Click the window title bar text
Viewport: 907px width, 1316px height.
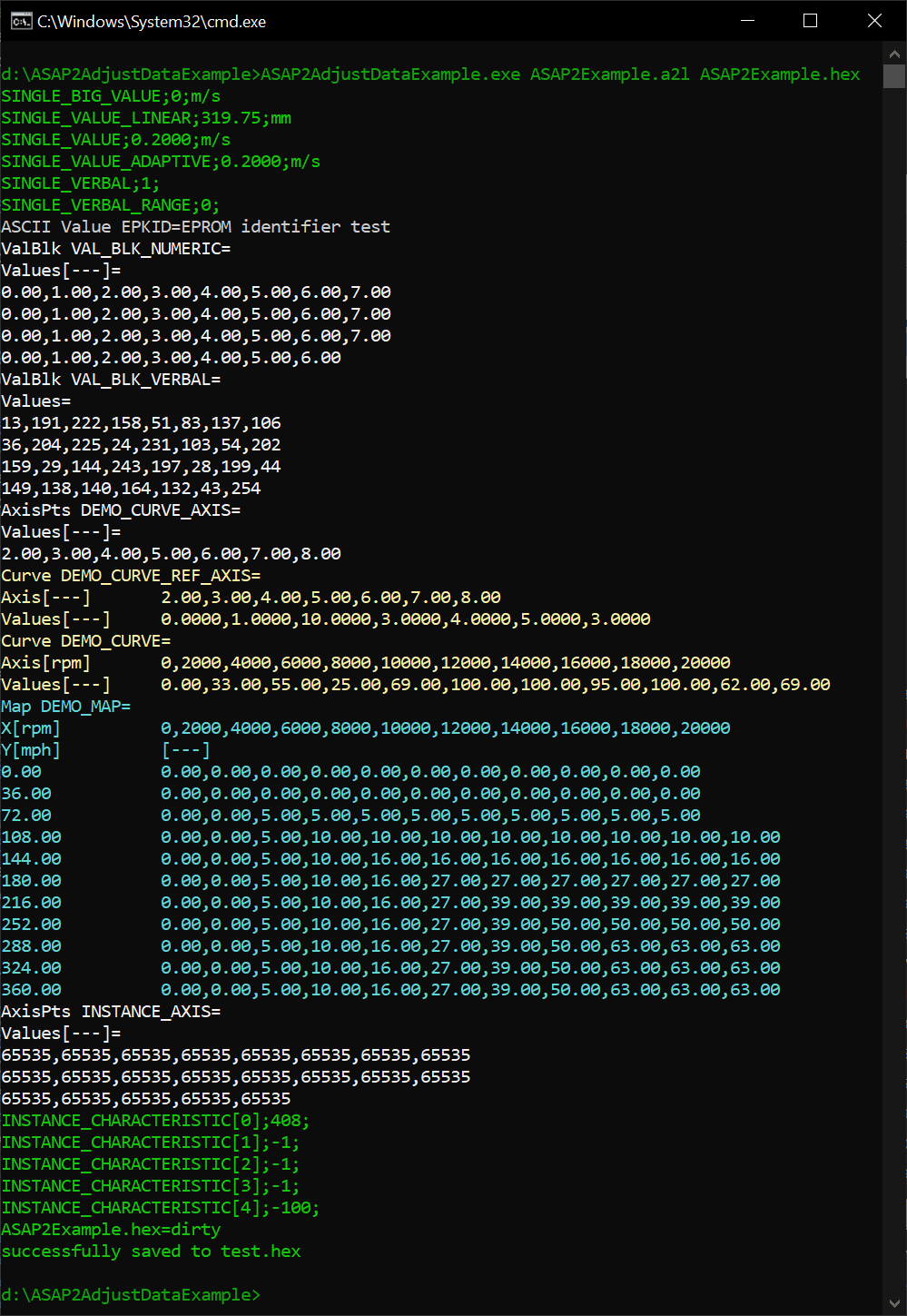(152, 22)
